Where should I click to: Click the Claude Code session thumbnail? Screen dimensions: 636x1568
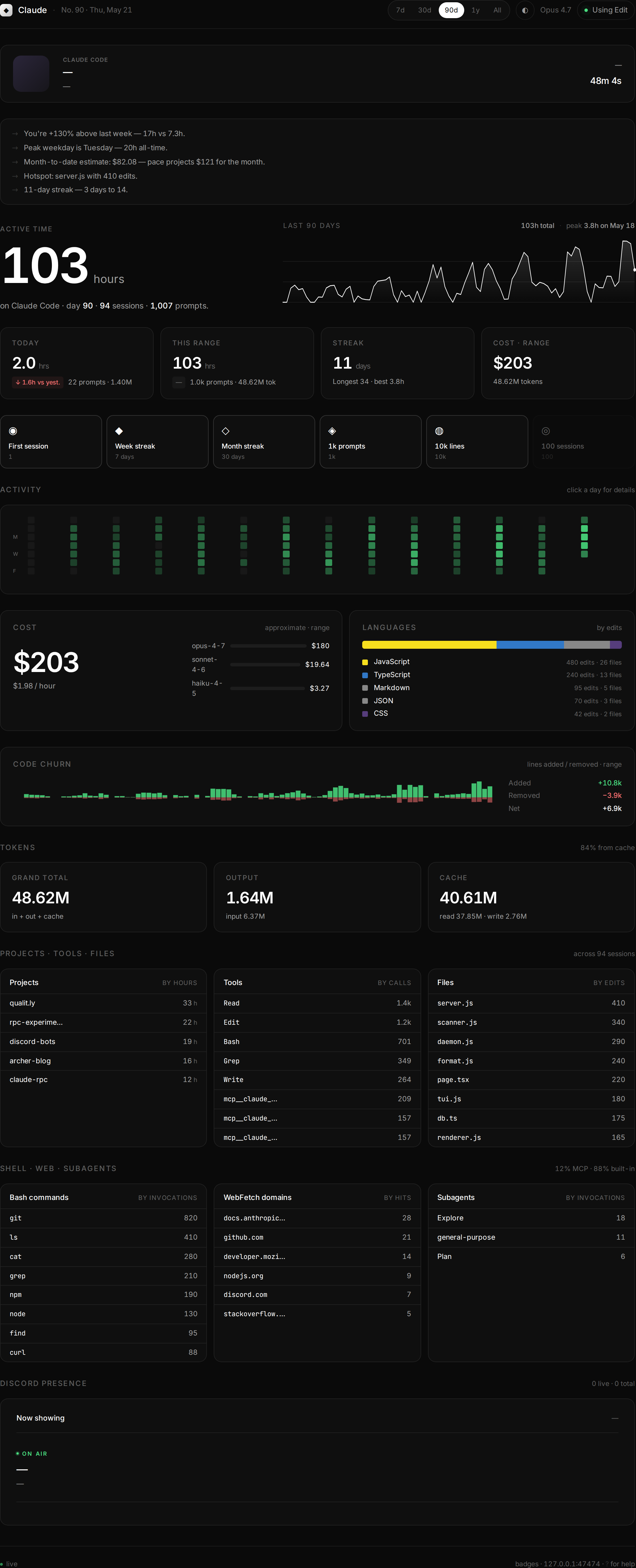(x=31, y=74)
